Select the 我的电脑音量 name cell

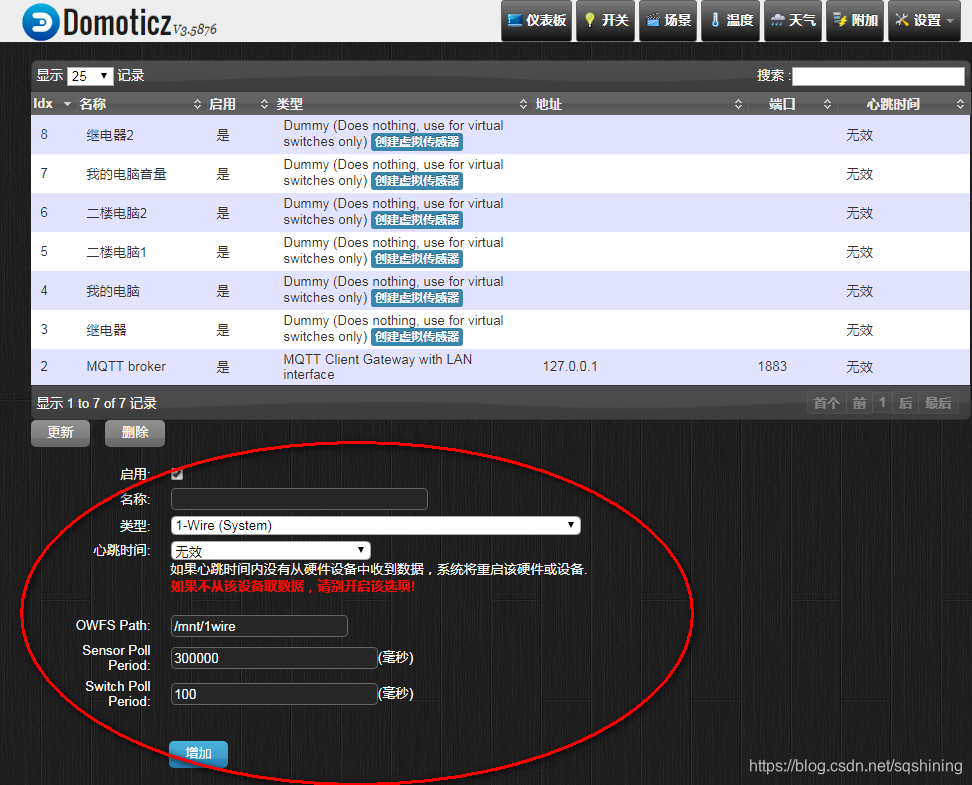[126, 174]
